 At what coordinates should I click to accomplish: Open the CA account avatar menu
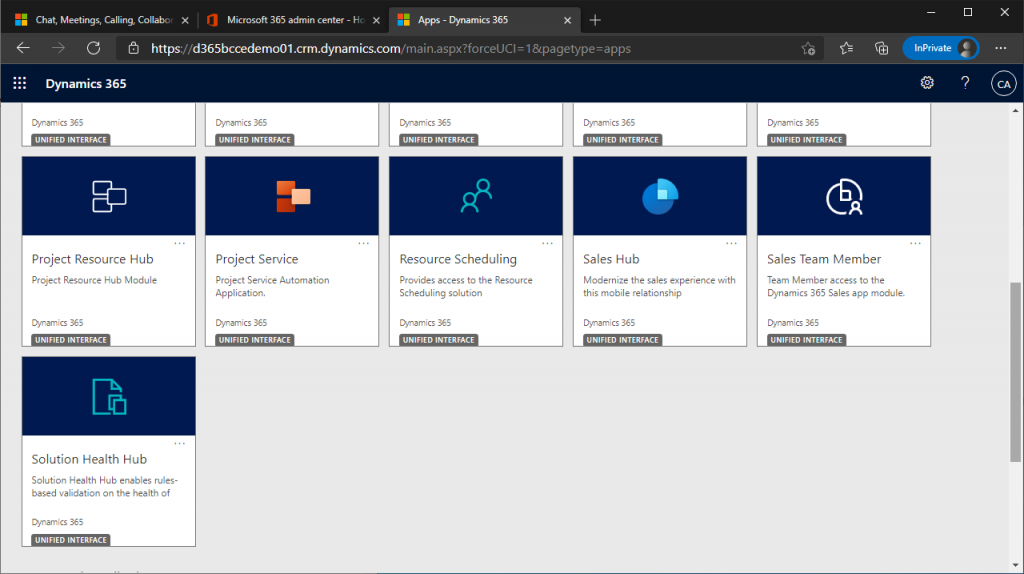1003,84
